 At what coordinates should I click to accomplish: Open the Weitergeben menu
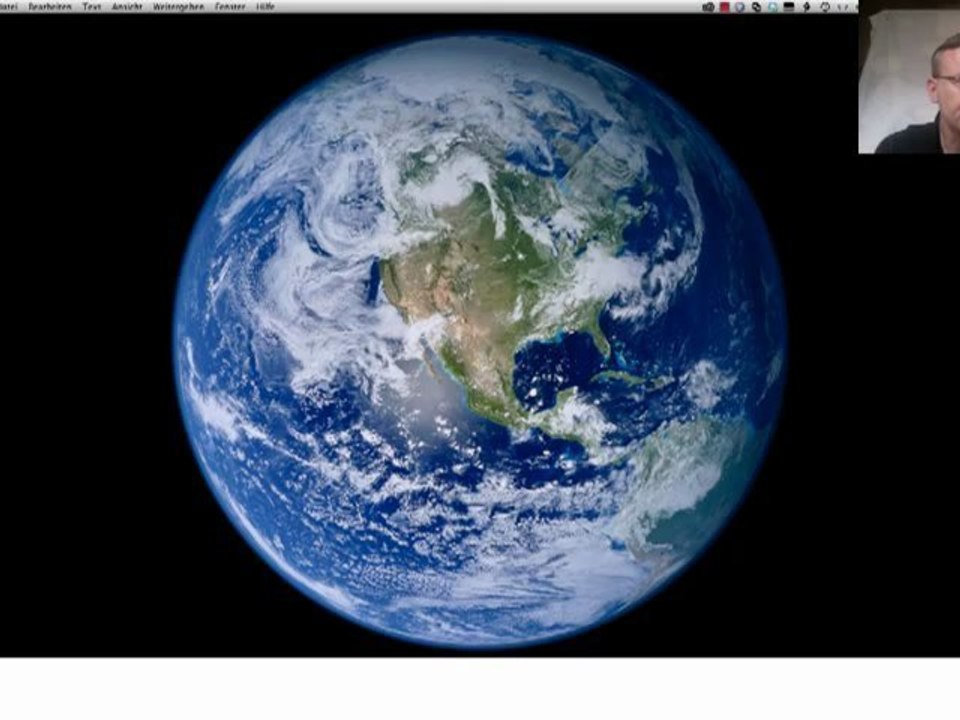[178, 7]
